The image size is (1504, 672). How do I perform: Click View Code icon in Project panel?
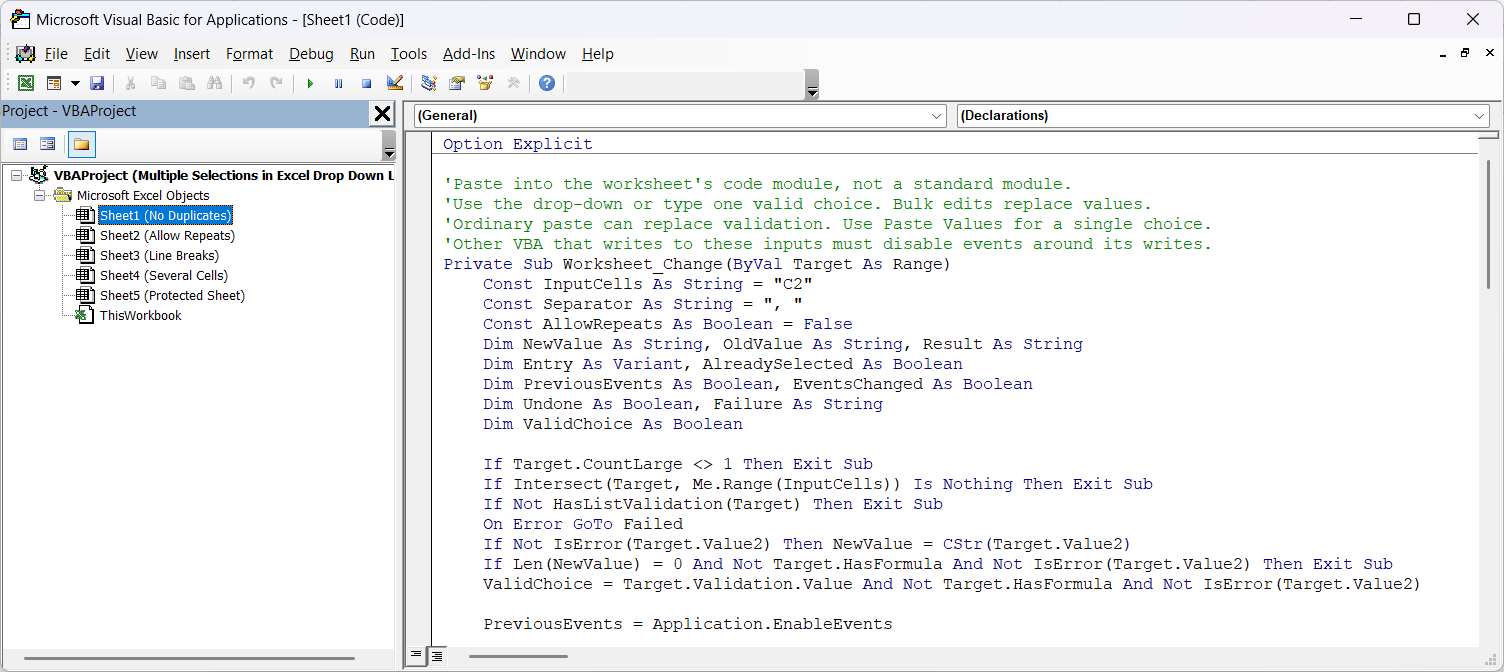point(20,144)
